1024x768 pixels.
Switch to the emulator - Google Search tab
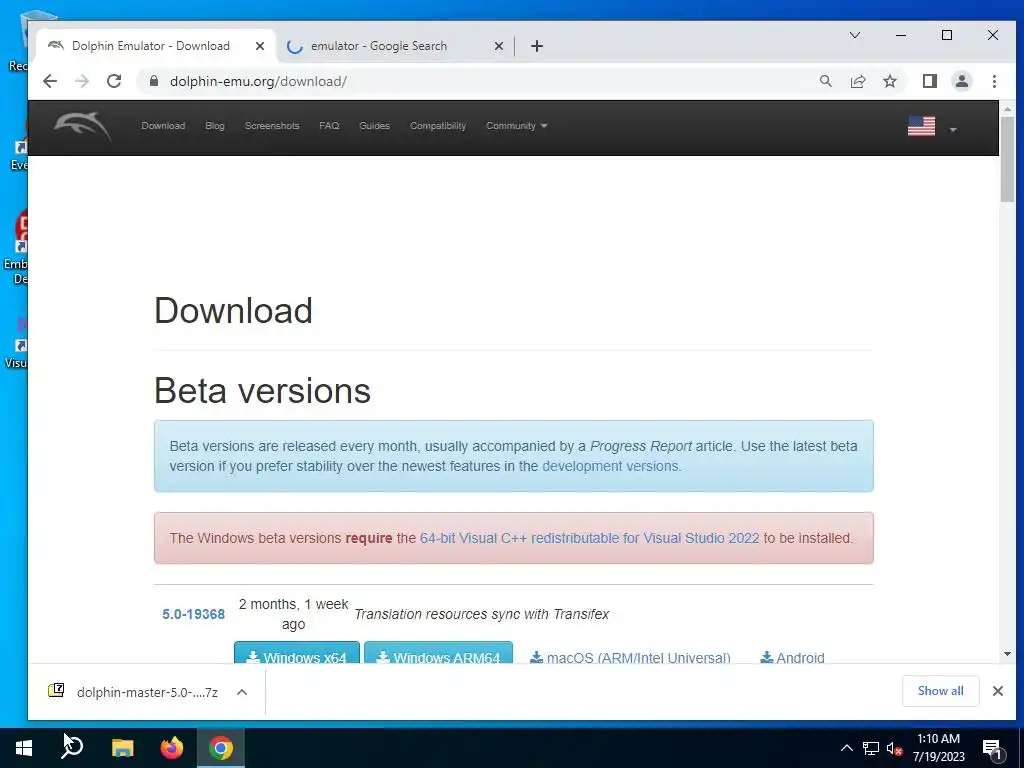395,46
